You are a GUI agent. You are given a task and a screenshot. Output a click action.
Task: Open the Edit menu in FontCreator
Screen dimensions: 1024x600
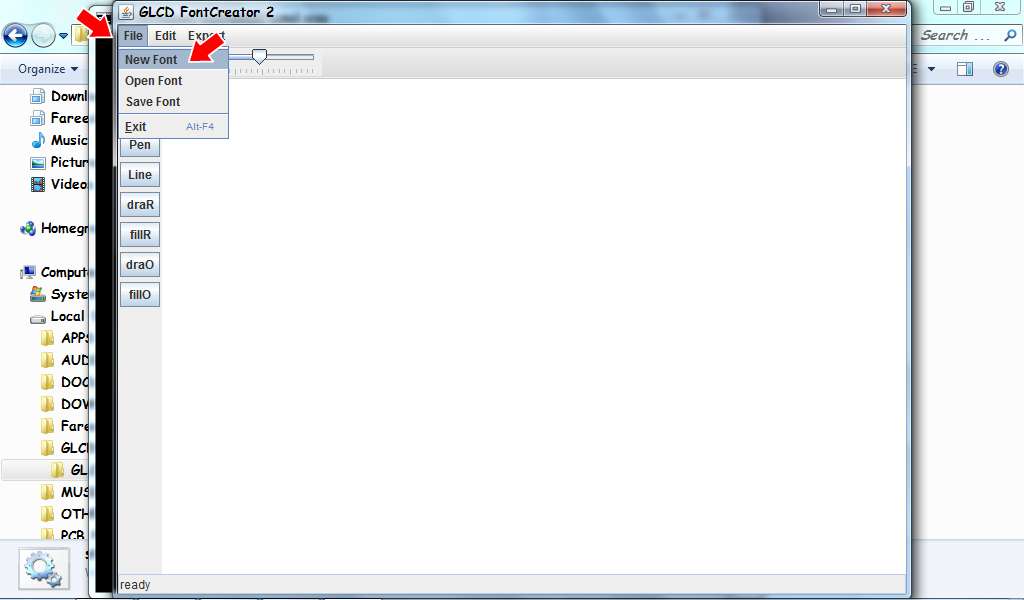pyautogui.click(x=165, y=34)
